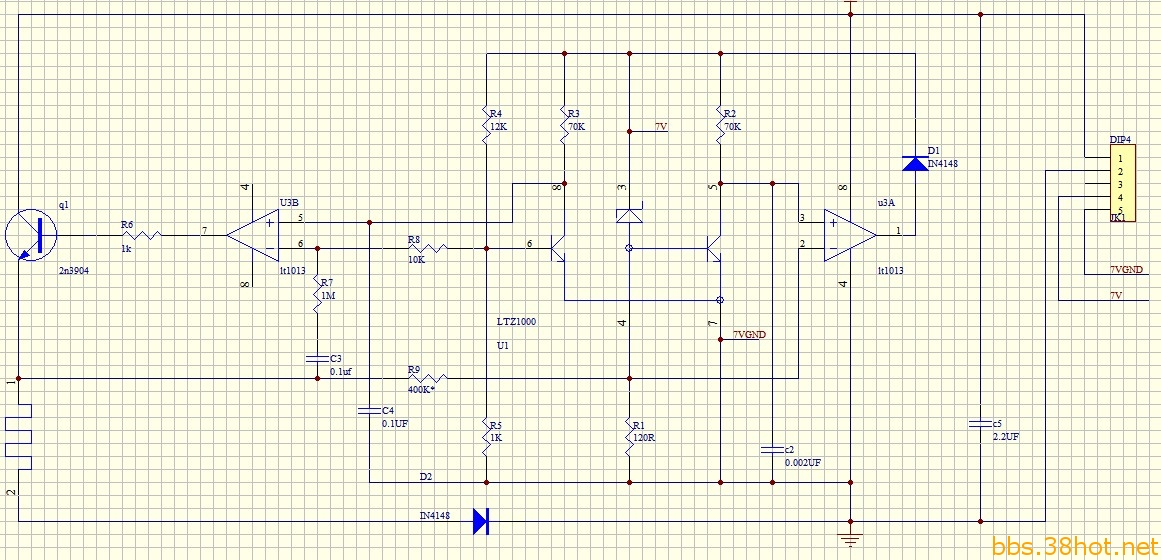Select the DIP4 connector body
The height and width of the screenshot is (560, 1161).
click(1120, 183)
